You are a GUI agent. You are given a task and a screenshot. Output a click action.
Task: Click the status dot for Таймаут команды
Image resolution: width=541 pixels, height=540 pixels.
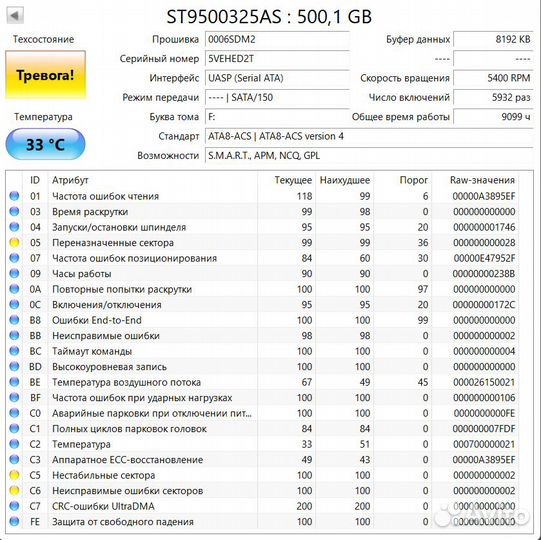tap(14, 351)
